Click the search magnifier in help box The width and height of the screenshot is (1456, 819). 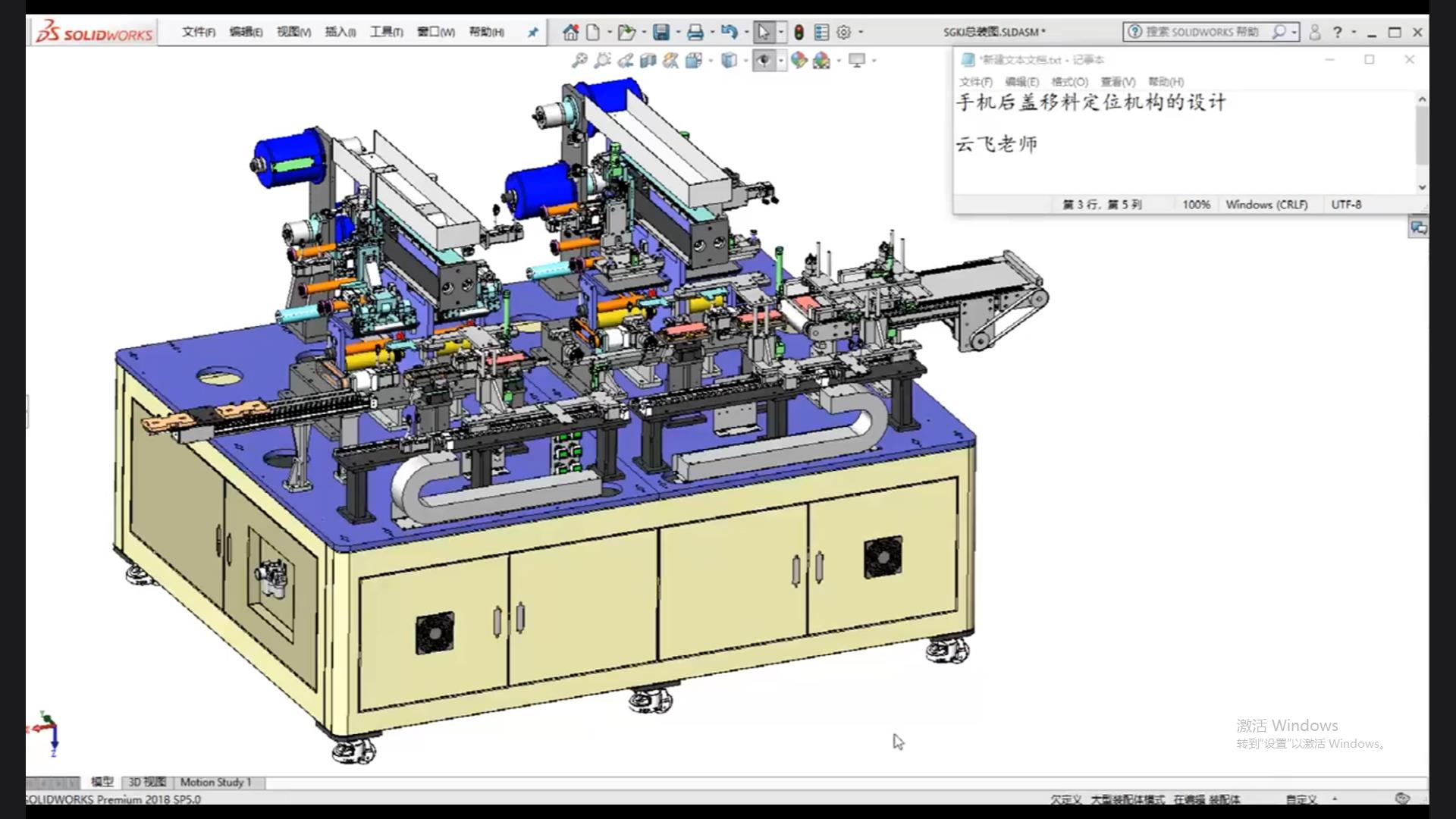click(1279, 32)
